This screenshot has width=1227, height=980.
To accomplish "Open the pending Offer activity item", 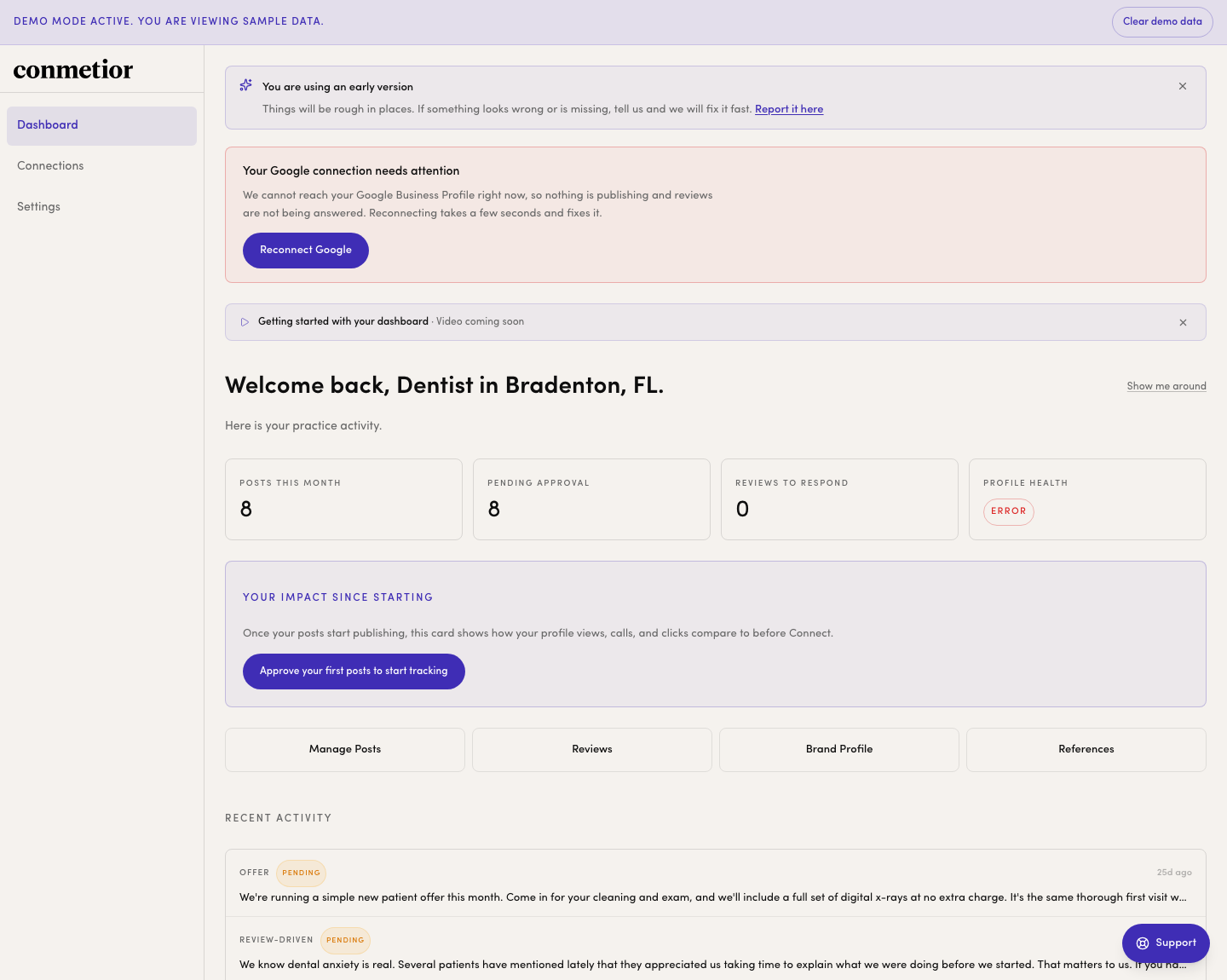I will pos(716,884).
